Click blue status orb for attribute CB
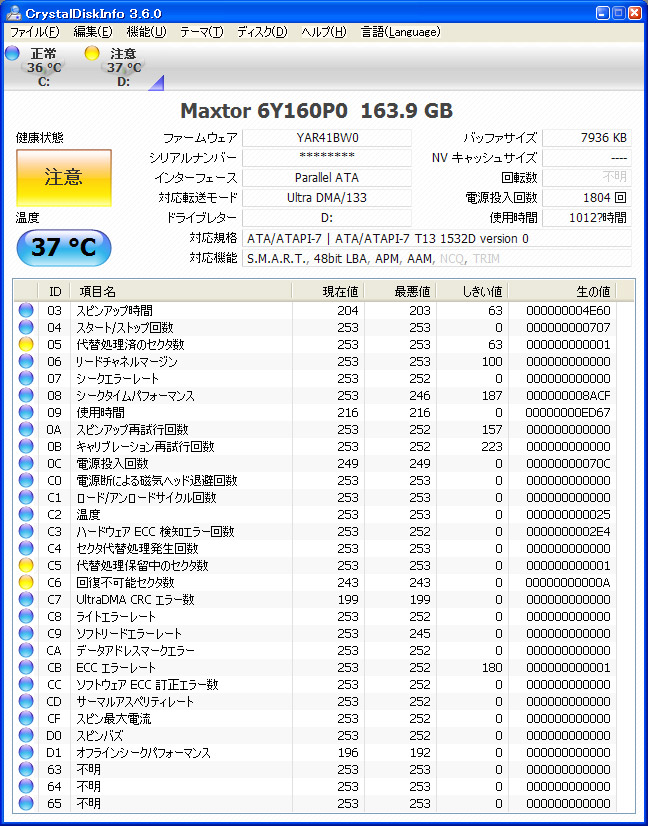 (x=26, y=667)
